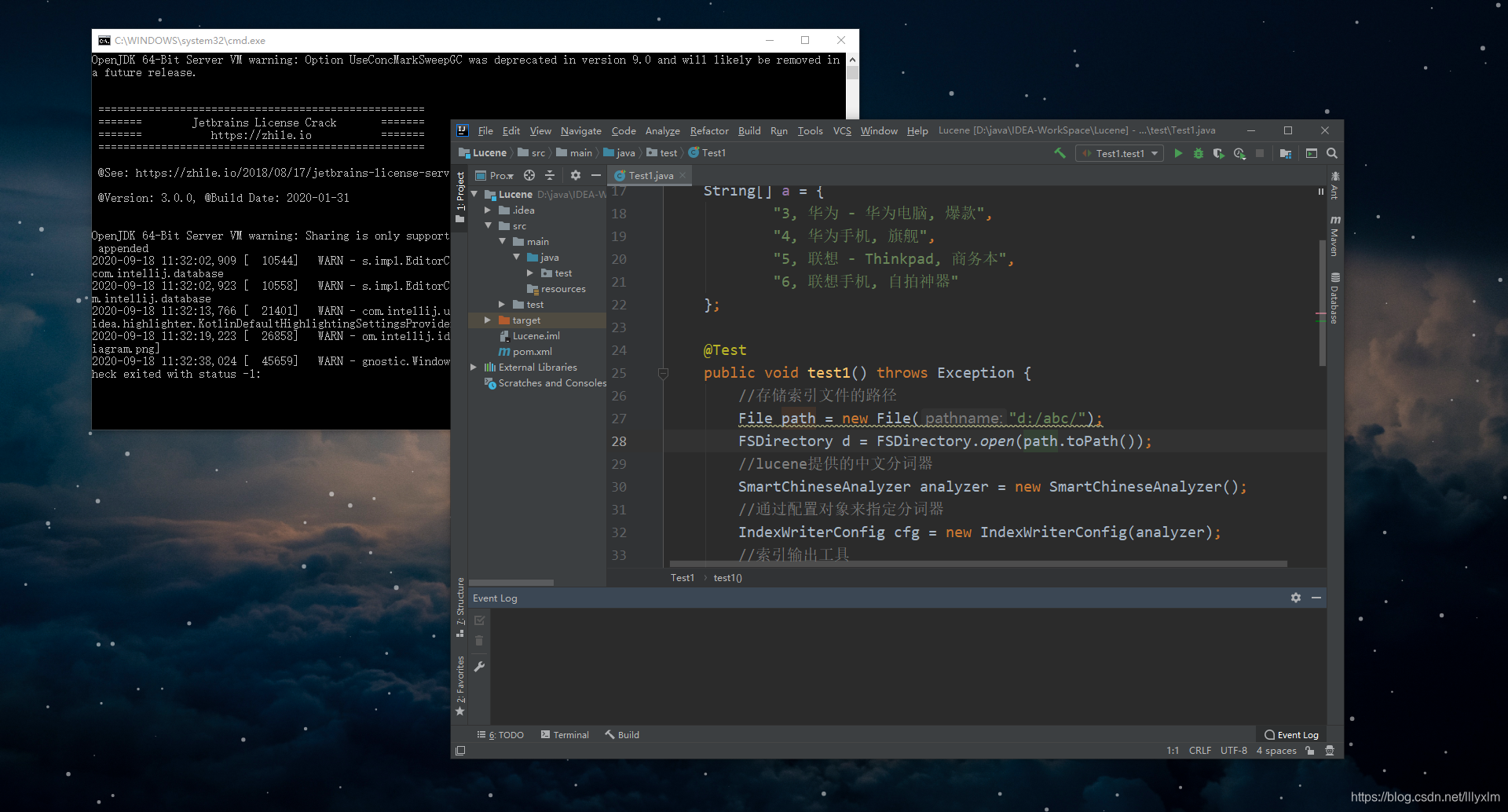
Task: Toggle the Build tool window
Action: [622, 735]
